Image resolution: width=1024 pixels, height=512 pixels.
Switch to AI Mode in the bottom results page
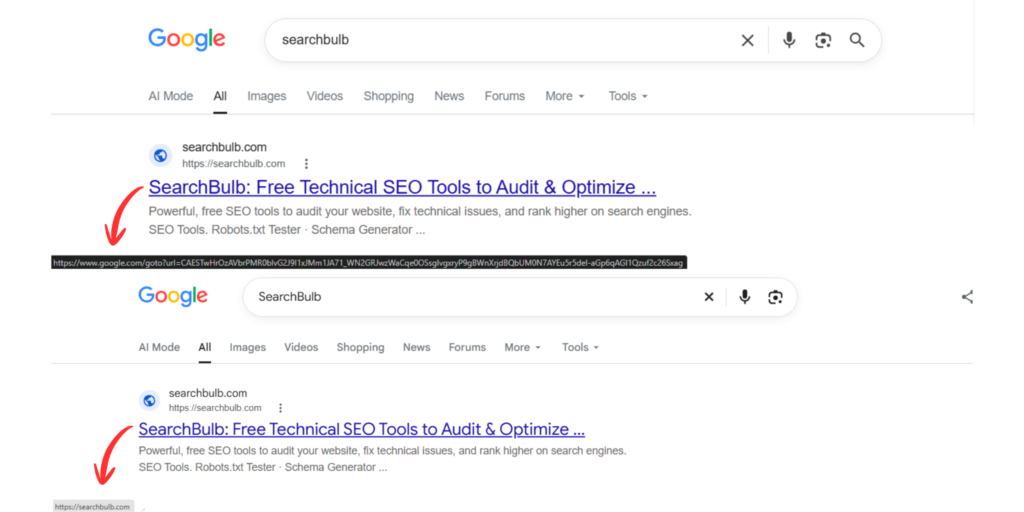coord(159,347)
